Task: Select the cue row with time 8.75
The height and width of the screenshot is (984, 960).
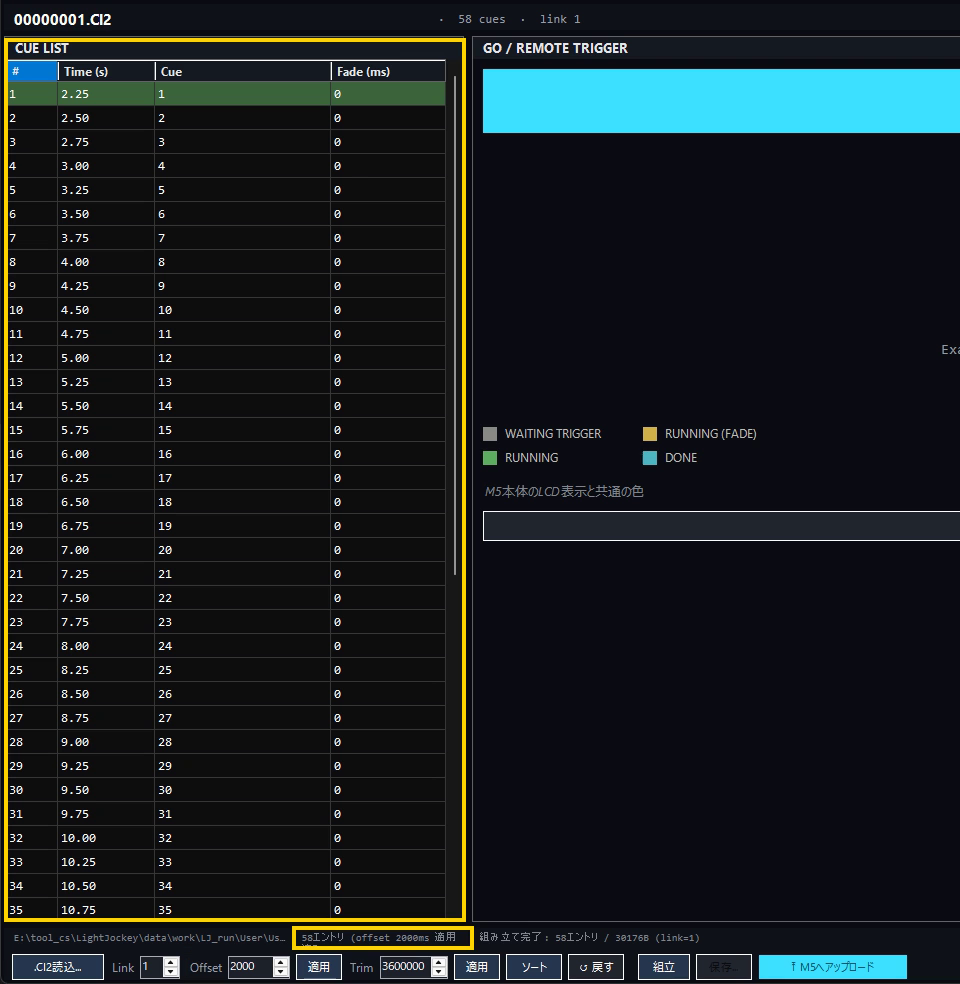Action: 227,718
